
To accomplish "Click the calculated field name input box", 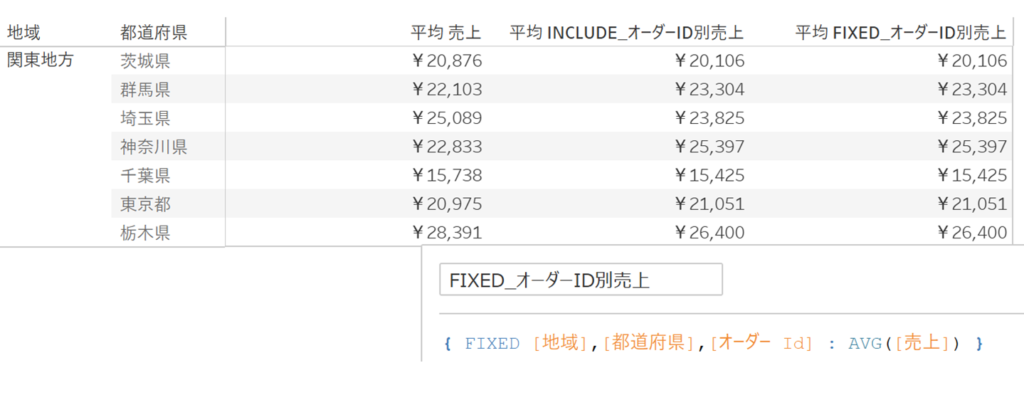I will 580,280.
